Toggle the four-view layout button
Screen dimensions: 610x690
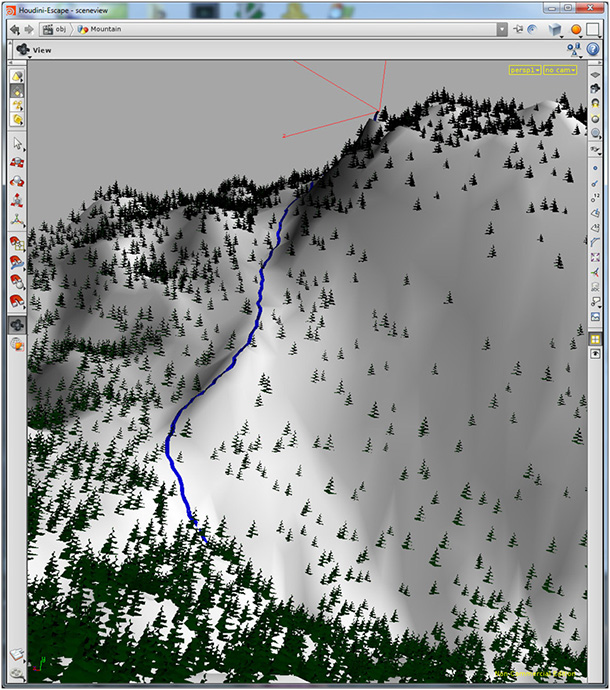coord(595,339)
